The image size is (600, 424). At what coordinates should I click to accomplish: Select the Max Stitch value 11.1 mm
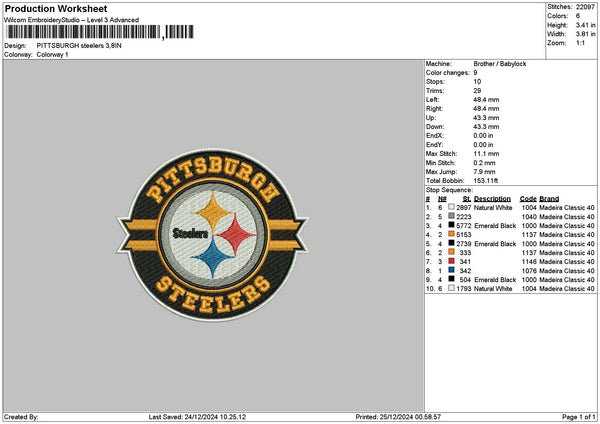486,154
